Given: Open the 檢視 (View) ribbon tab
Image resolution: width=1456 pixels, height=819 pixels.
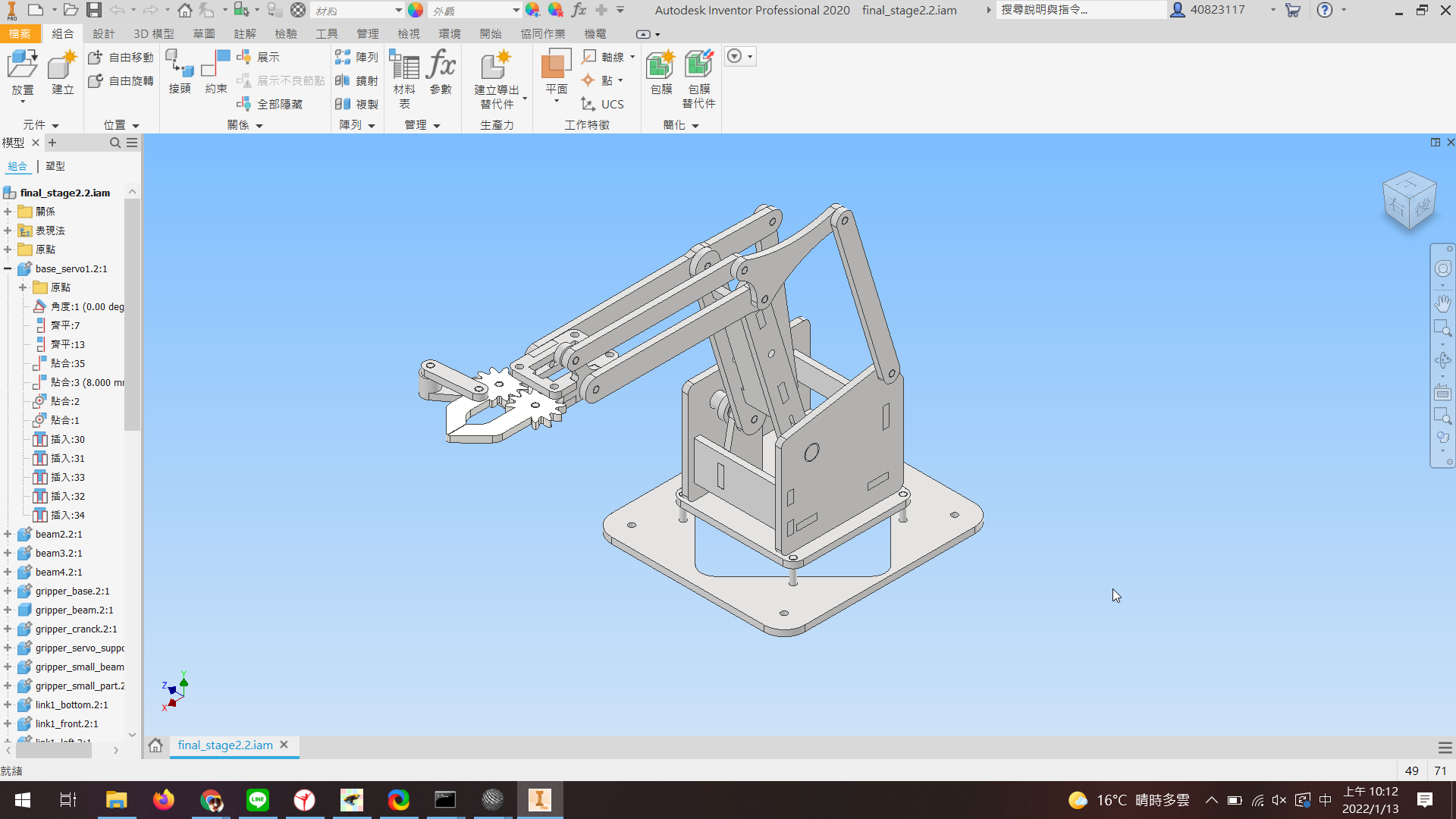Looking at the screenshot, I should click(x=409, y=34).
